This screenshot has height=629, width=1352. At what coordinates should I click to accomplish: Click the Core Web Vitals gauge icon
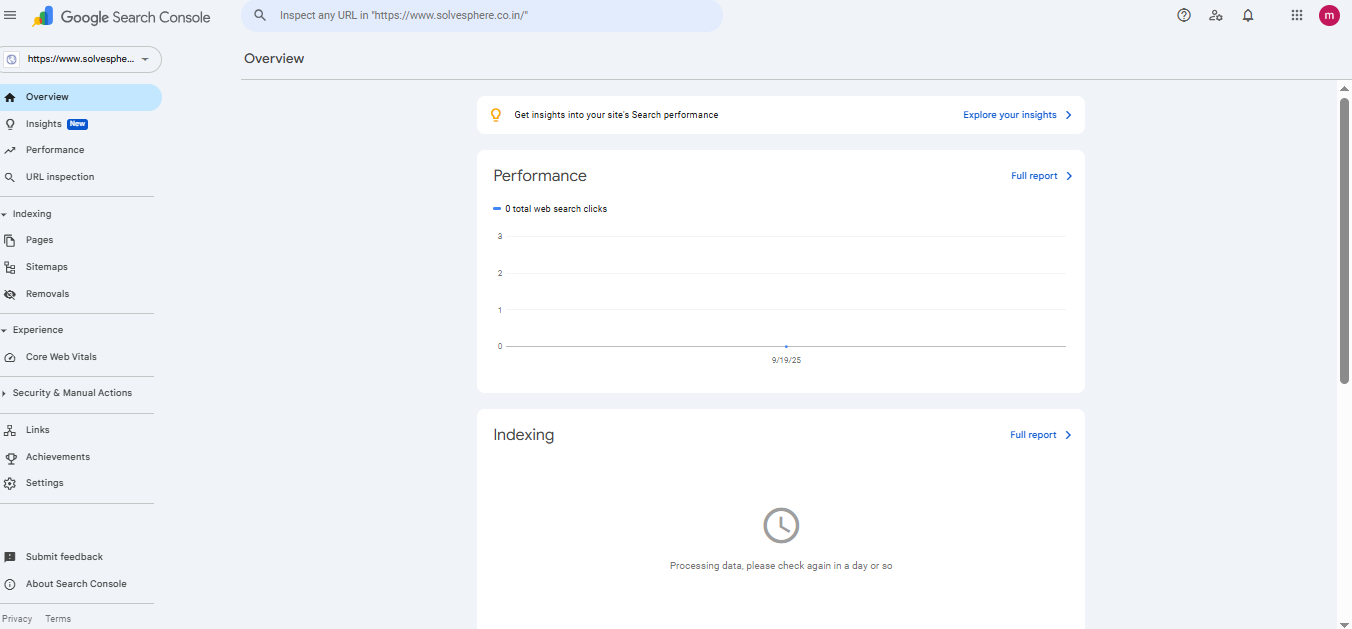coord(10,357)
